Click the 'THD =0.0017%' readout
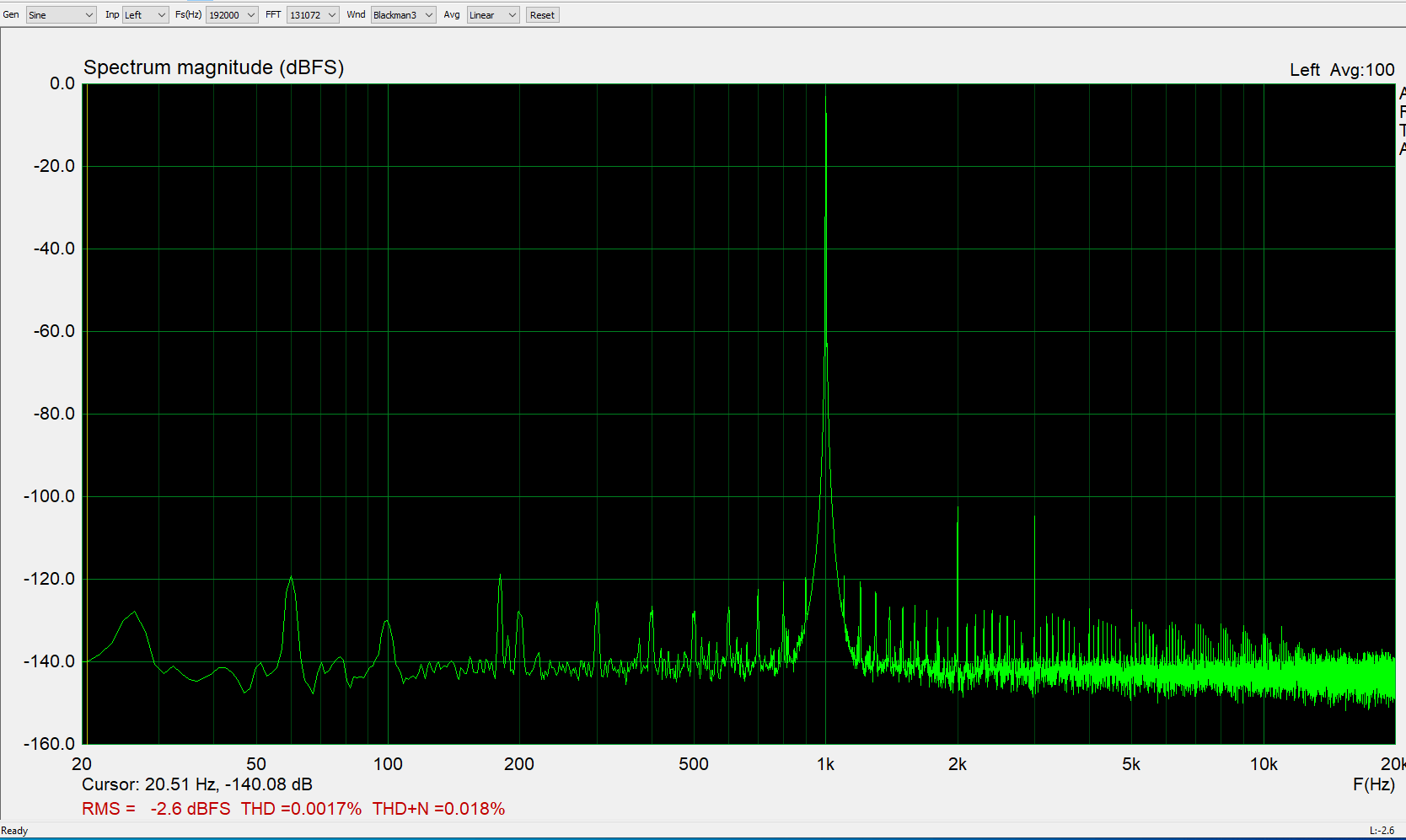Viewport: 1406px width, 840px height. tap(301, 809)
